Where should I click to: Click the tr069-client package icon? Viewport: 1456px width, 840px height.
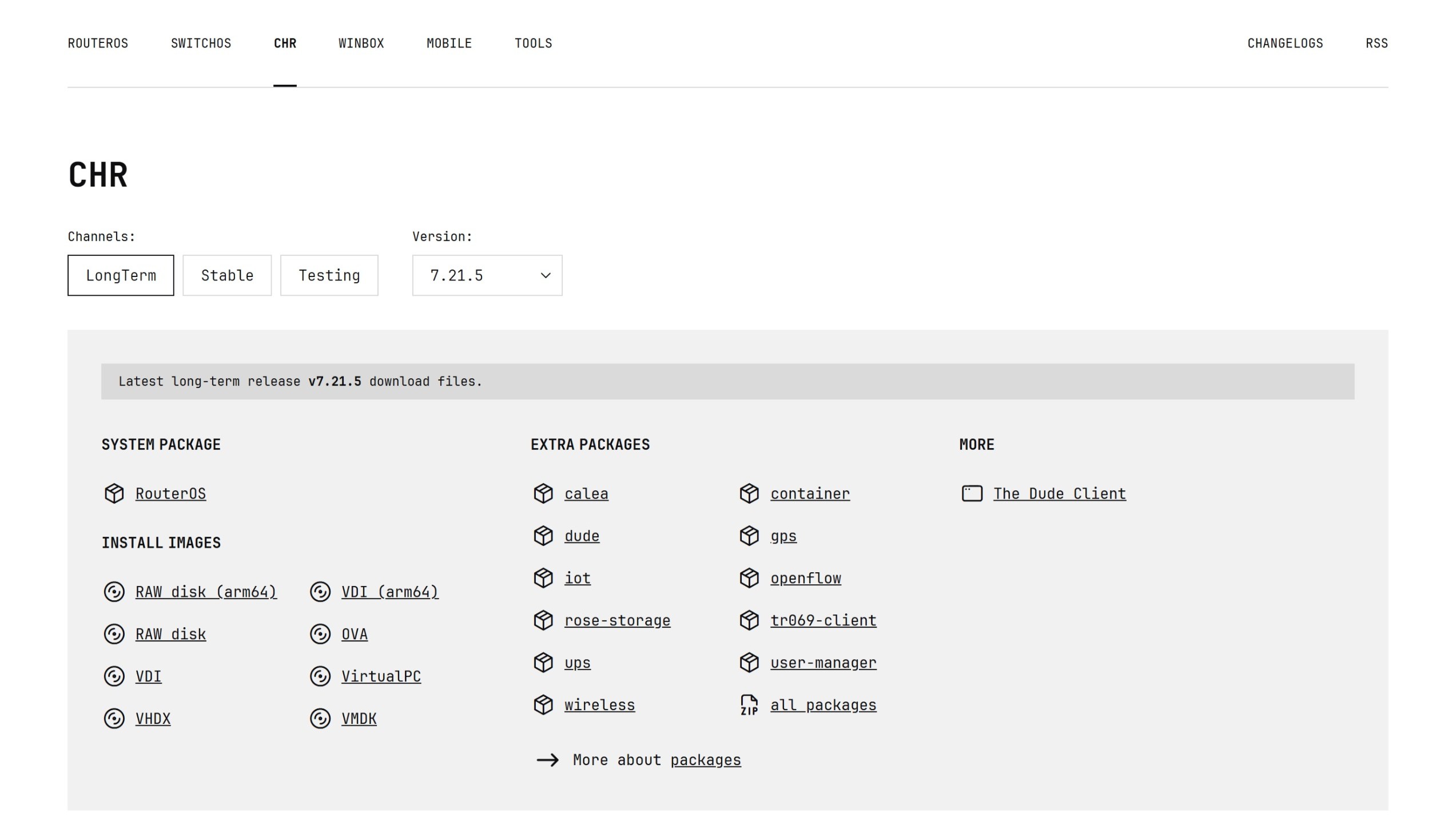(x=749, y=620)
